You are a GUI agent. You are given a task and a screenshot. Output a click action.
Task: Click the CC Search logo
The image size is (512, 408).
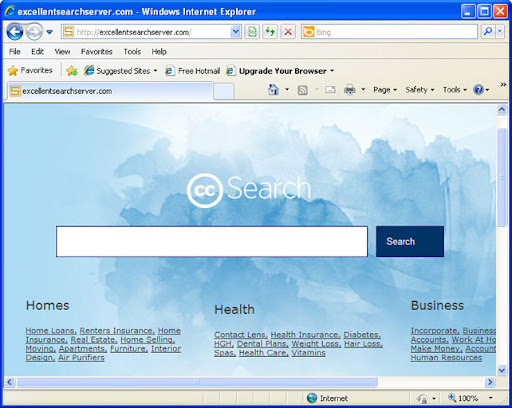(249, 190)
